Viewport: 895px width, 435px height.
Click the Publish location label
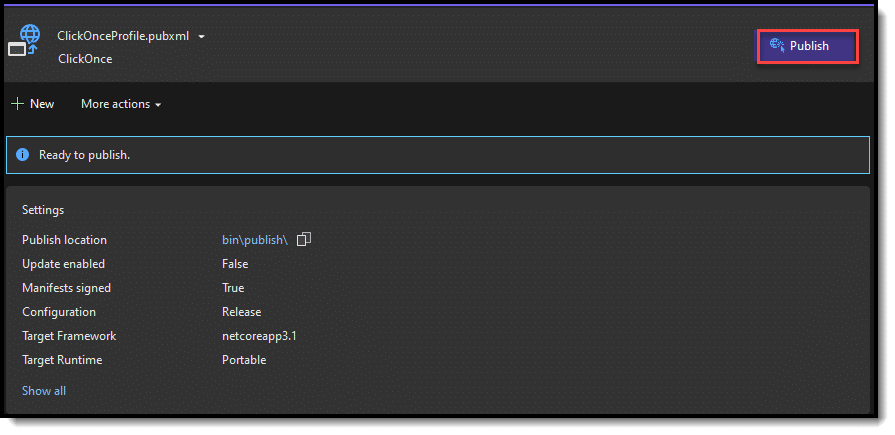click(x=64, y=240)
